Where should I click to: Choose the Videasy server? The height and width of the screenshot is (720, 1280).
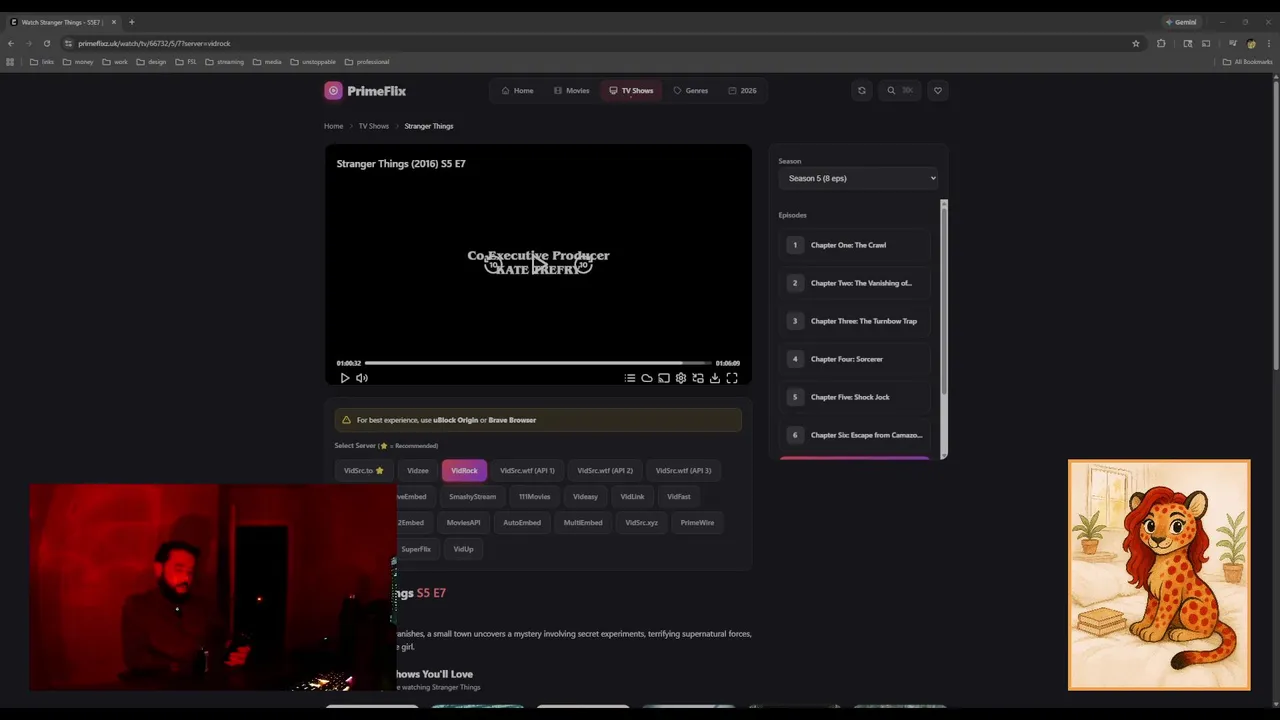coord(585,496)
